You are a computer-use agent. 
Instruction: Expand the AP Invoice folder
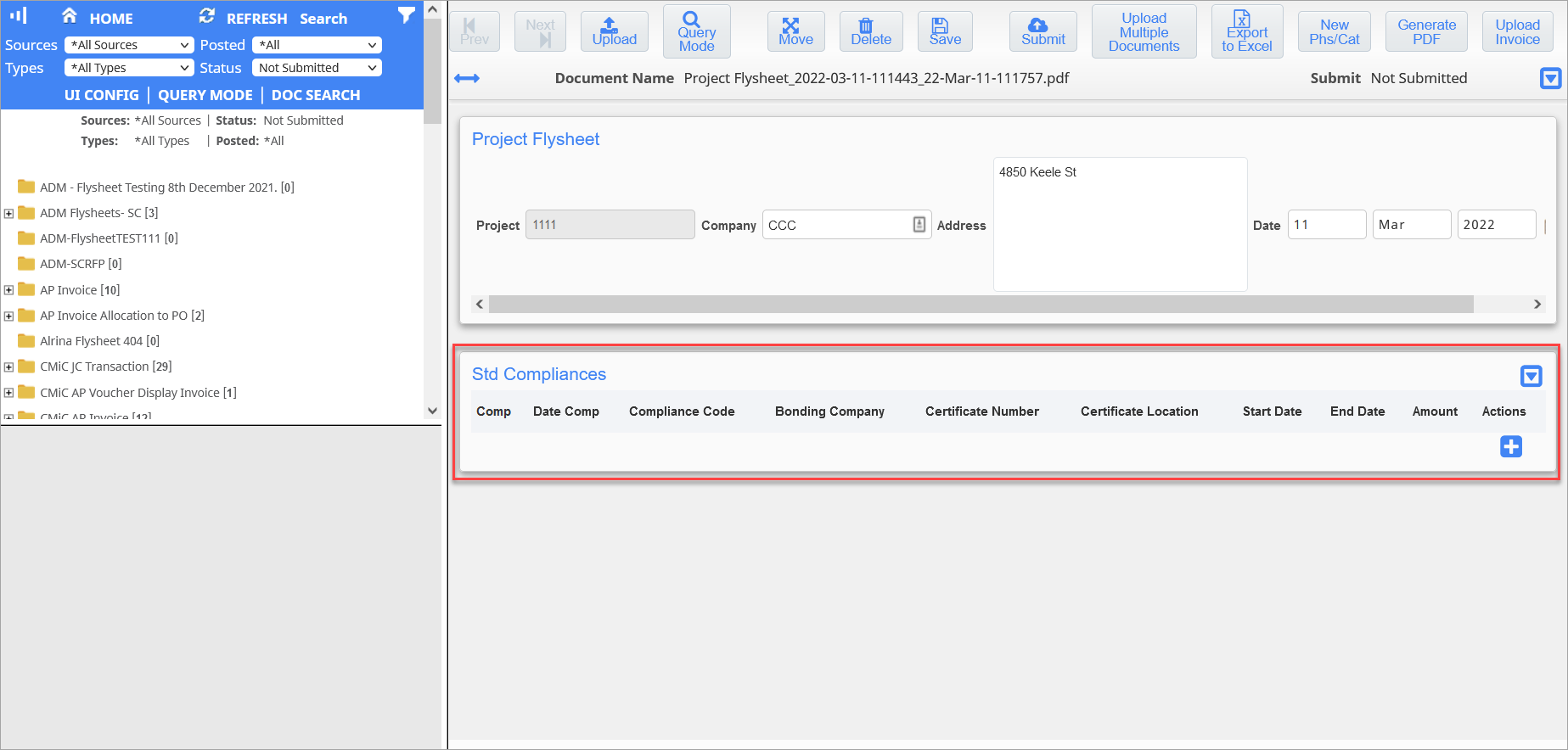(x=8, y=290)
